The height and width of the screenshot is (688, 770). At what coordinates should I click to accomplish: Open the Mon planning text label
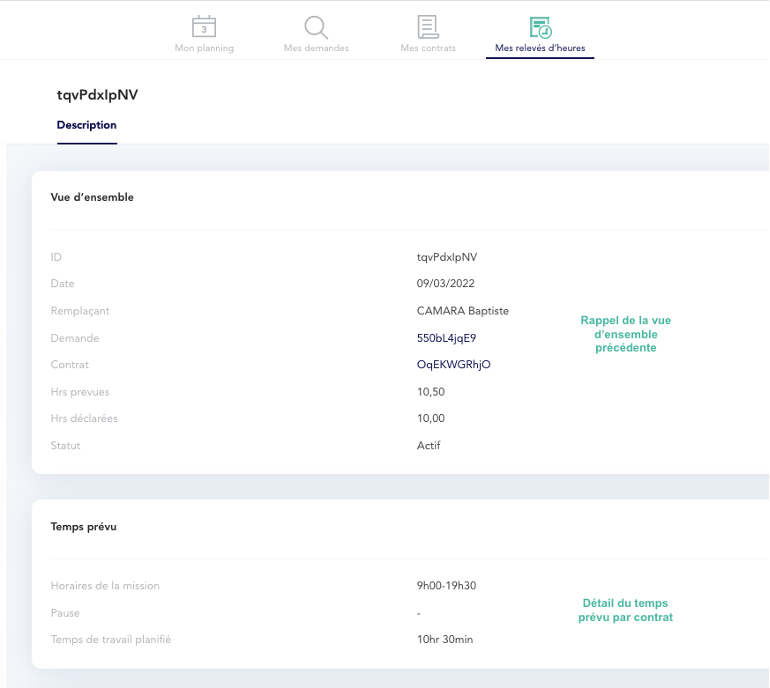204,48
